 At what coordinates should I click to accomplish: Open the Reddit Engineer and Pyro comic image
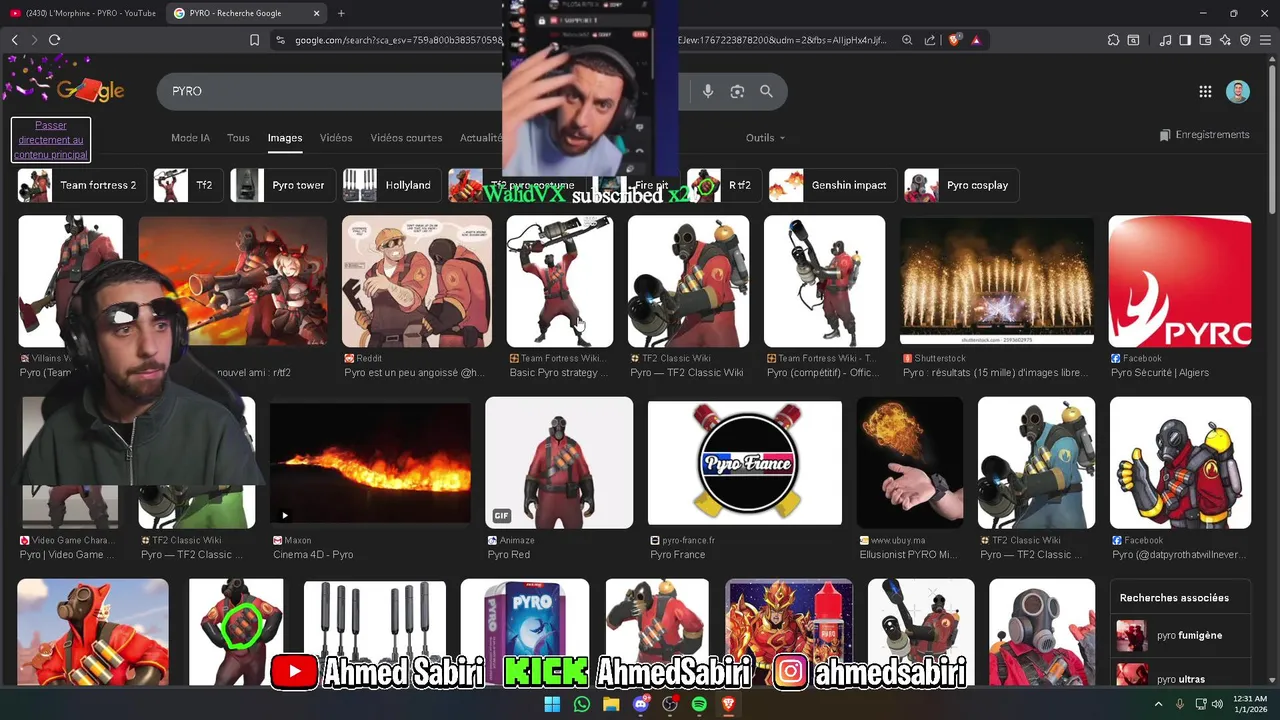tap(416, 281)
